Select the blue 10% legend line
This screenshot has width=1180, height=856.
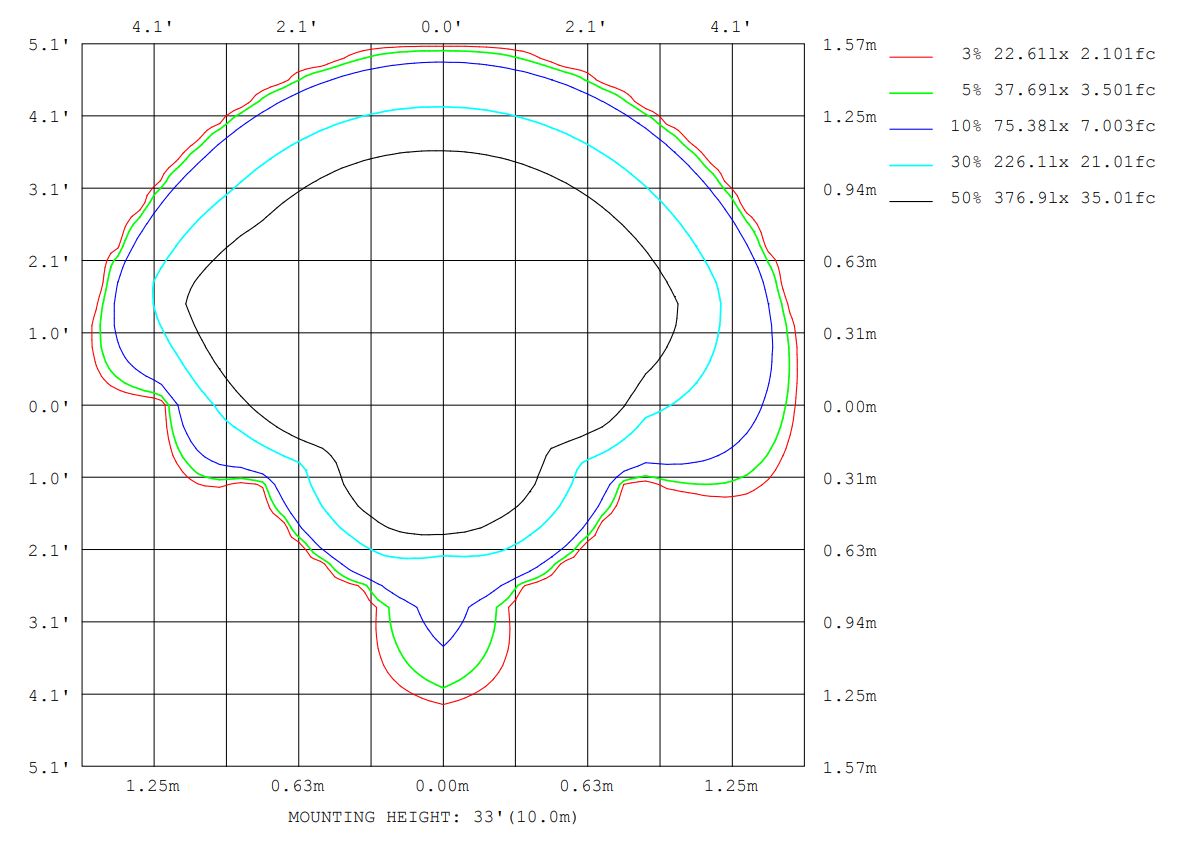coord(910,128)
